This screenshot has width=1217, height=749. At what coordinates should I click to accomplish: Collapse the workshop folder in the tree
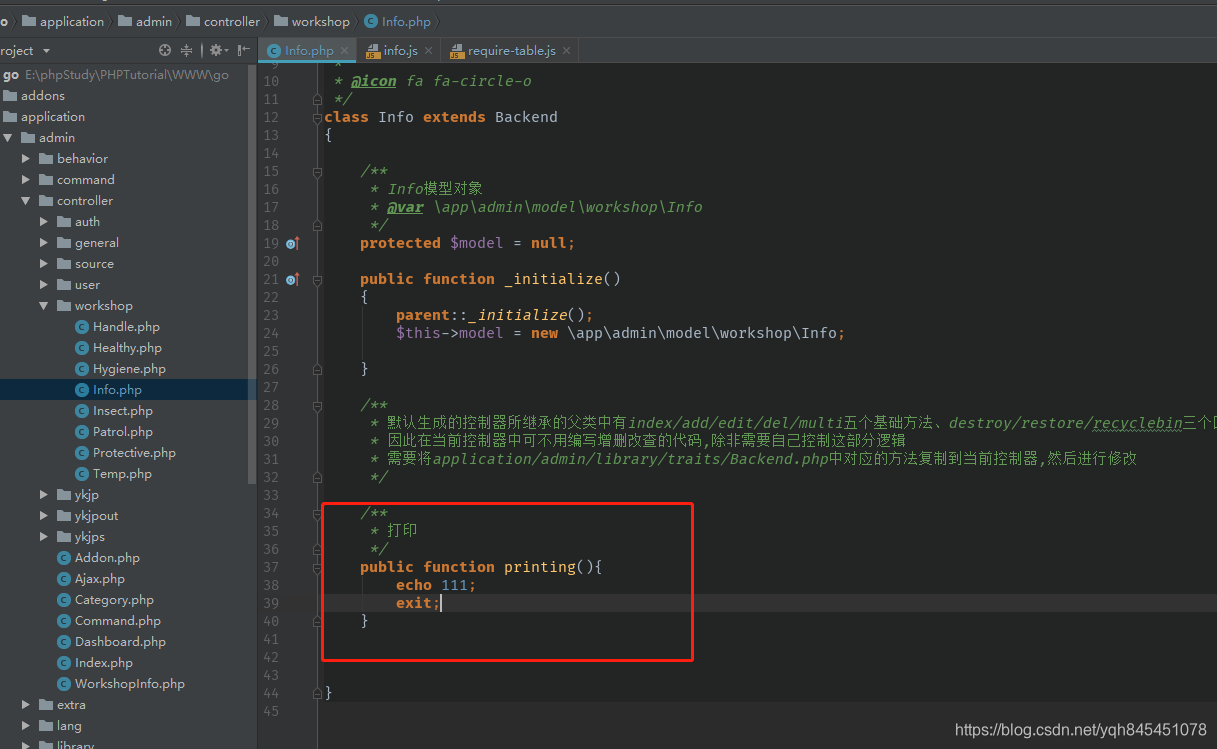(44, 306)
